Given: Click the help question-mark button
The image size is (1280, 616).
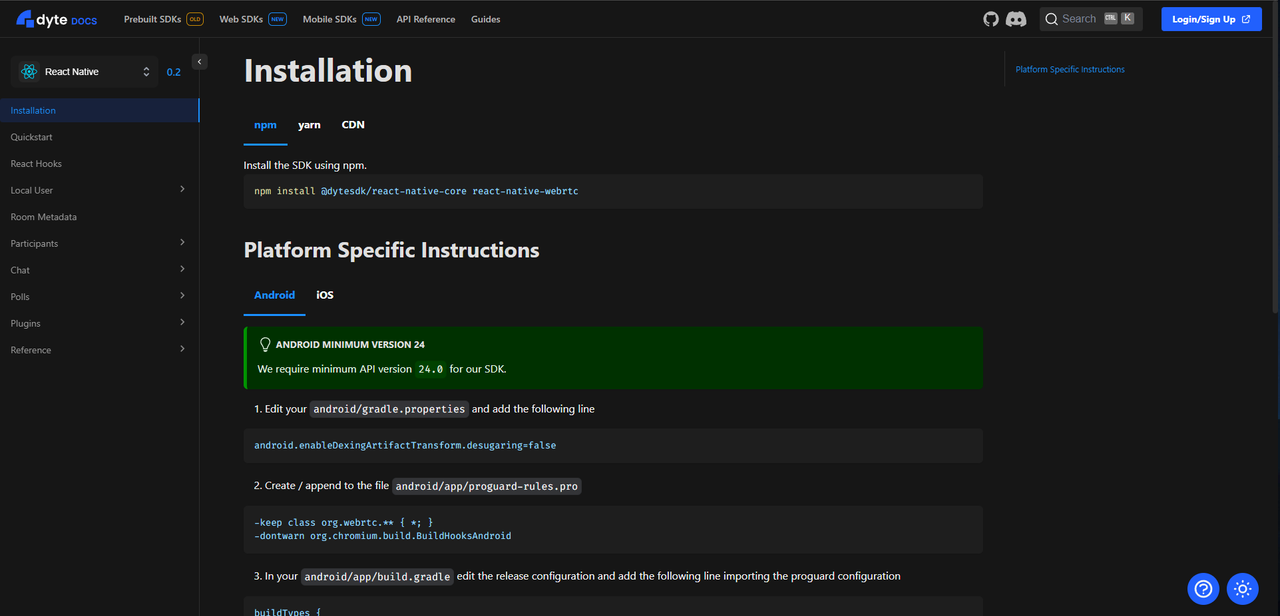Looking at the screenshot, I should point(1203,589).
